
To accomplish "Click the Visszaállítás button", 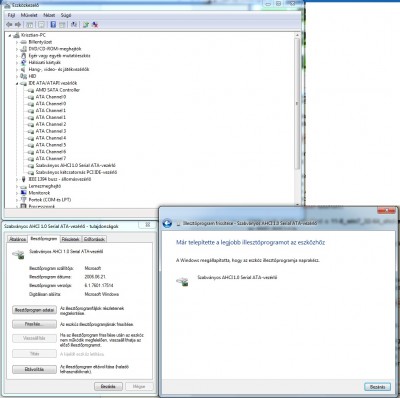I will click(34, 338).
